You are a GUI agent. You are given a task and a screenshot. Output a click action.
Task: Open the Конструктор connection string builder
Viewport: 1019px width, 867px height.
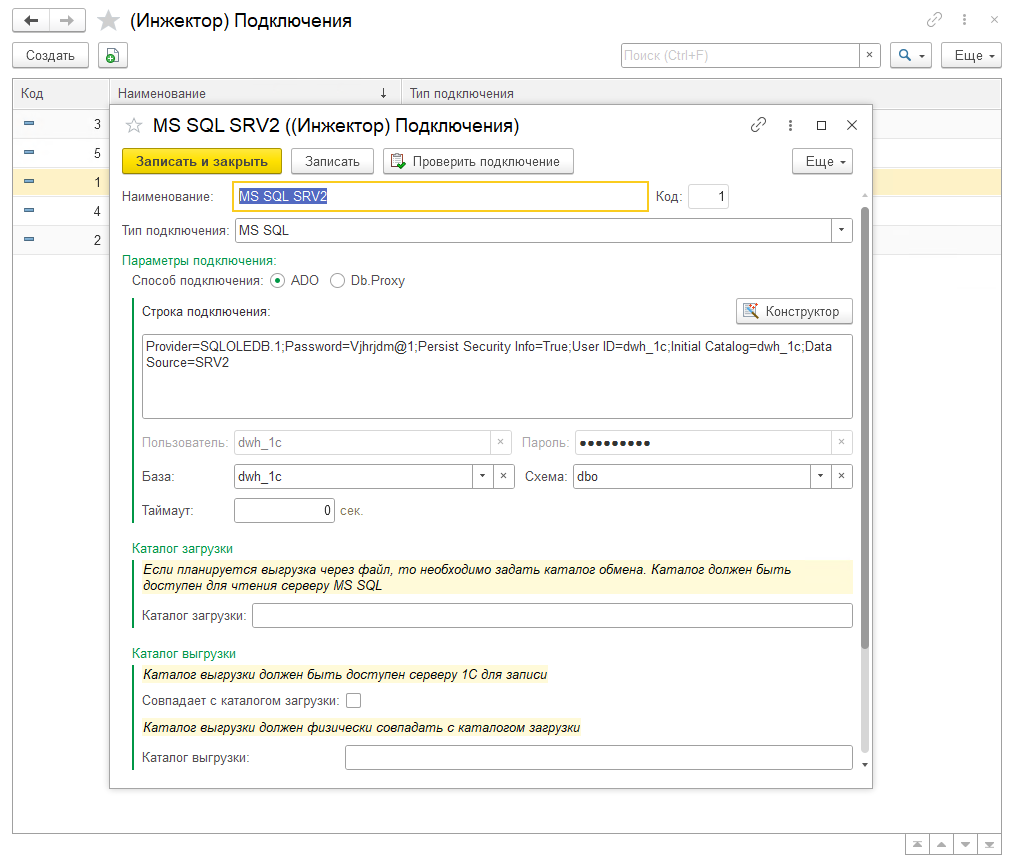pos(794,311)
